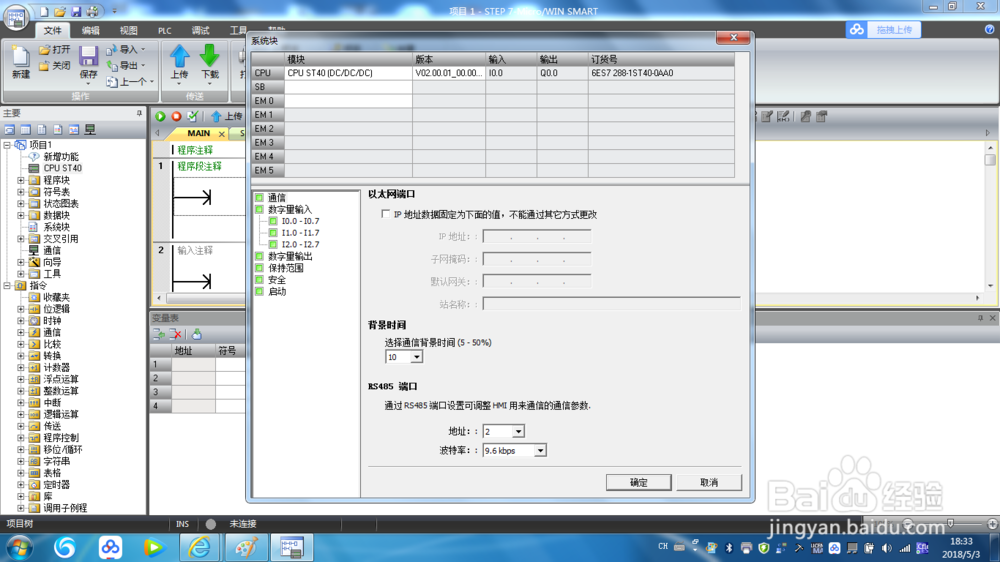Image resolution: width=1000 pixels, height=562 pixels.
Task: Toggle the 数字量输入 green checkbox
Action: pyautogui.click(x=259, y=209)
